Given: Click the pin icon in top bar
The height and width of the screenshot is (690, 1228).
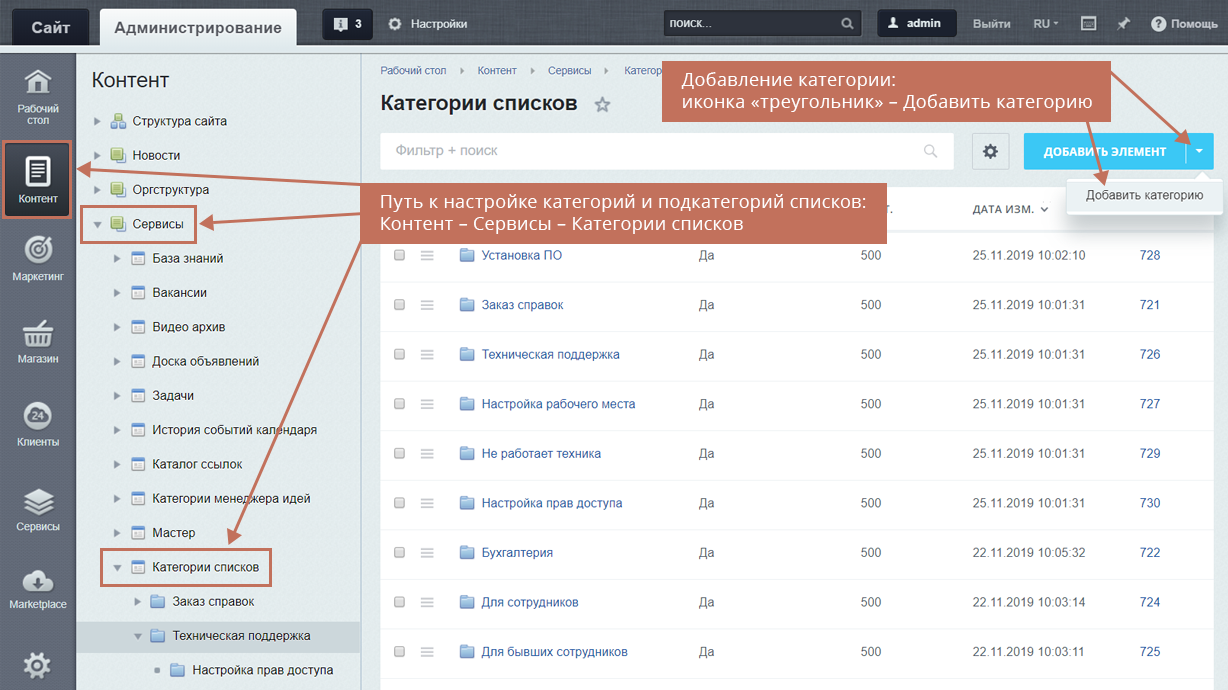Looking at the screenshot, I should coord(1124,23).
